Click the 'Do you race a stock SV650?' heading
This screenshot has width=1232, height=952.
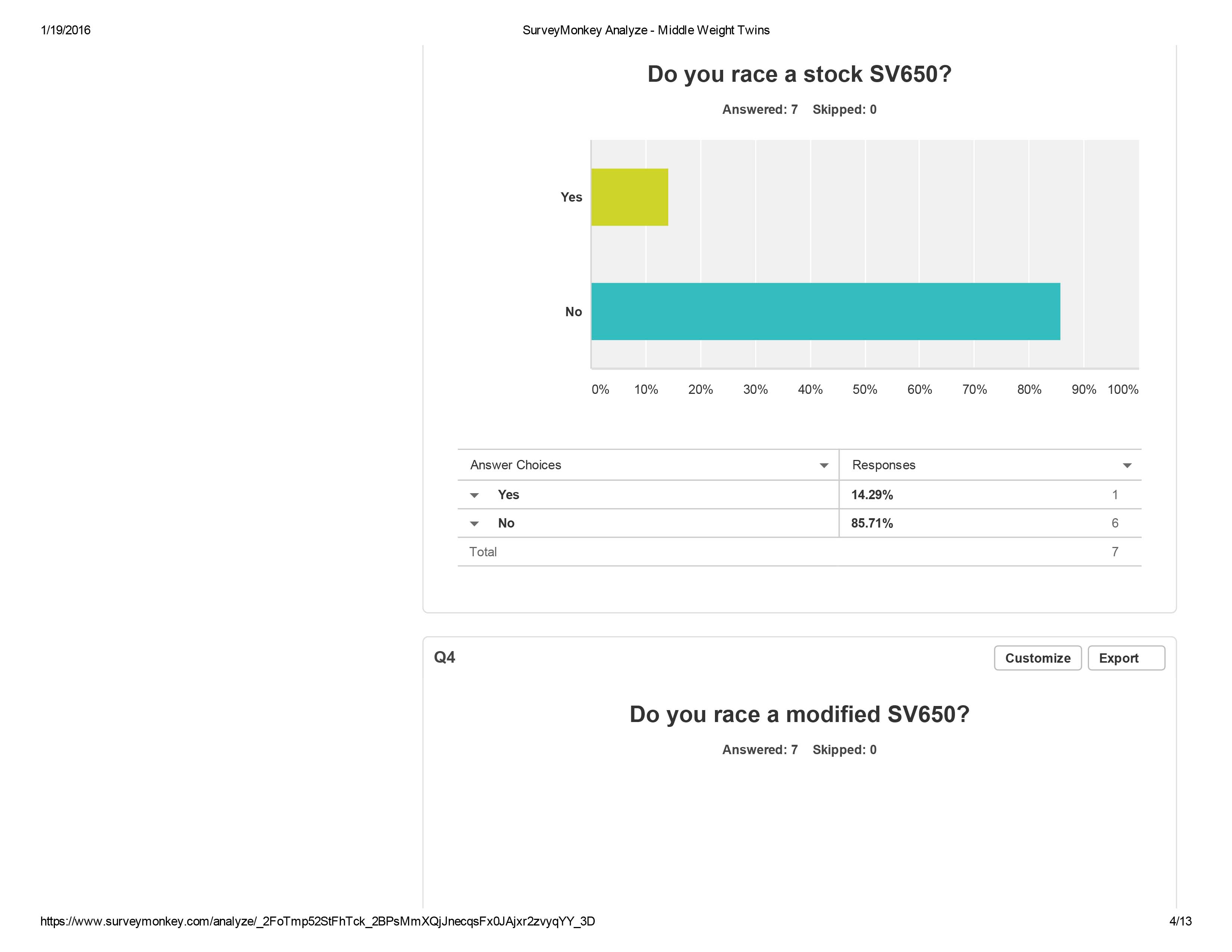tap(799, 74)
